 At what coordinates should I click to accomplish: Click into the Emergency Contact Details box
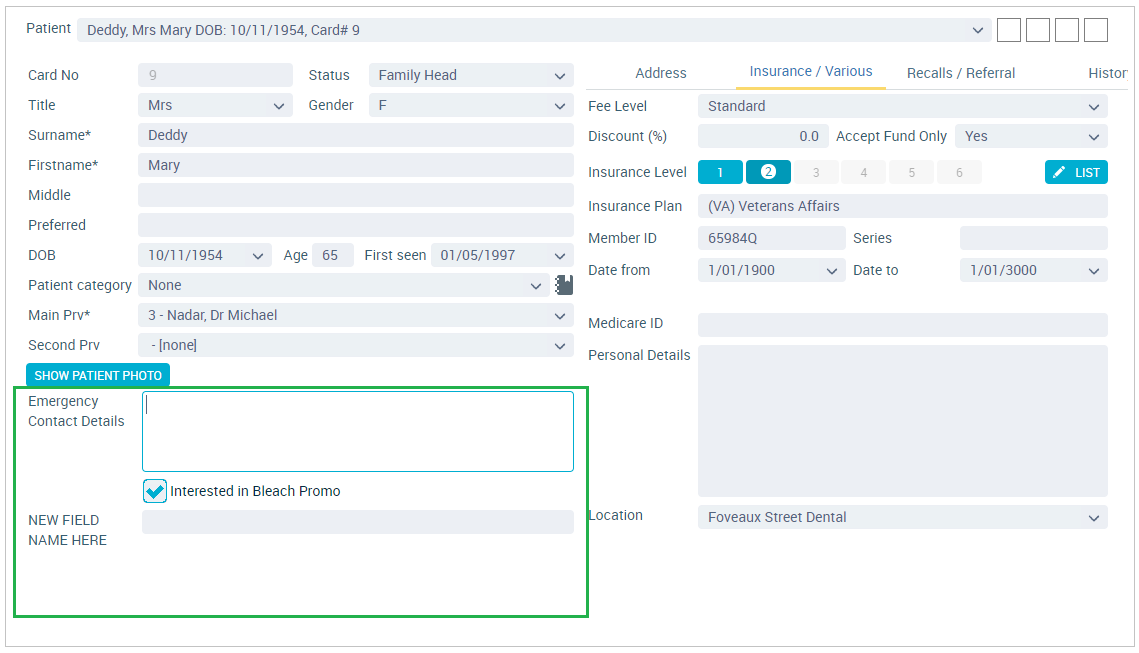click(x=357, y=431)
